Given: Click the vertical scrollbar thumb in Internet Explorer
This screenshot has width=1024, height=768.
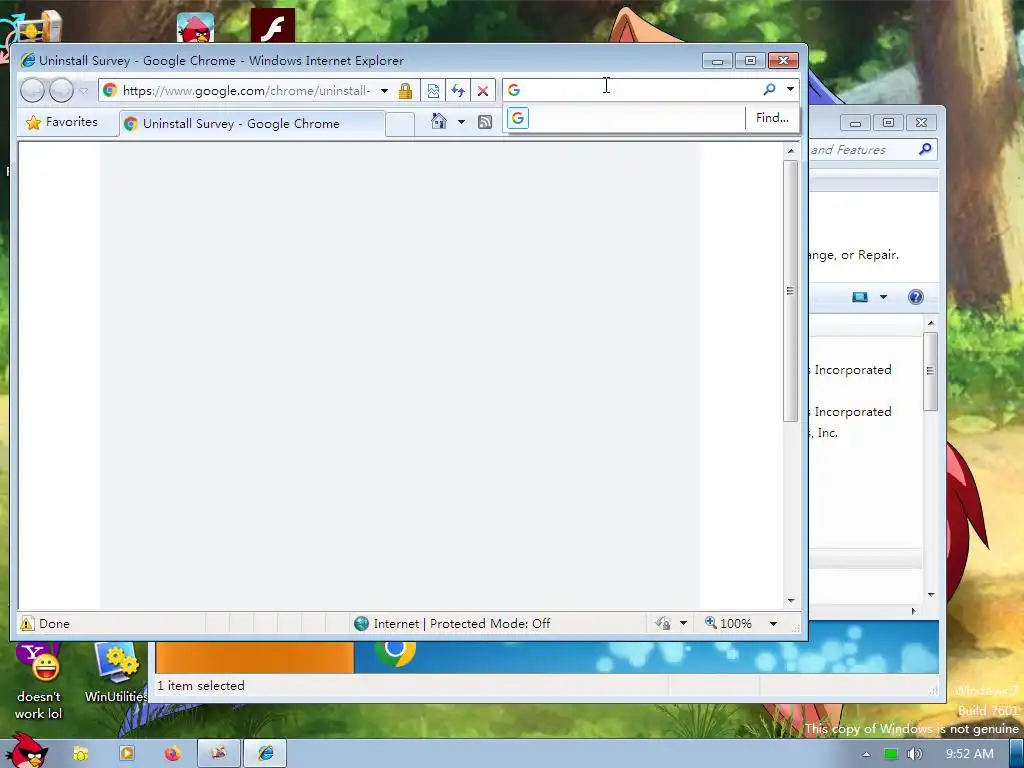Looking at the screenshot, I should (x=790, y=291).
